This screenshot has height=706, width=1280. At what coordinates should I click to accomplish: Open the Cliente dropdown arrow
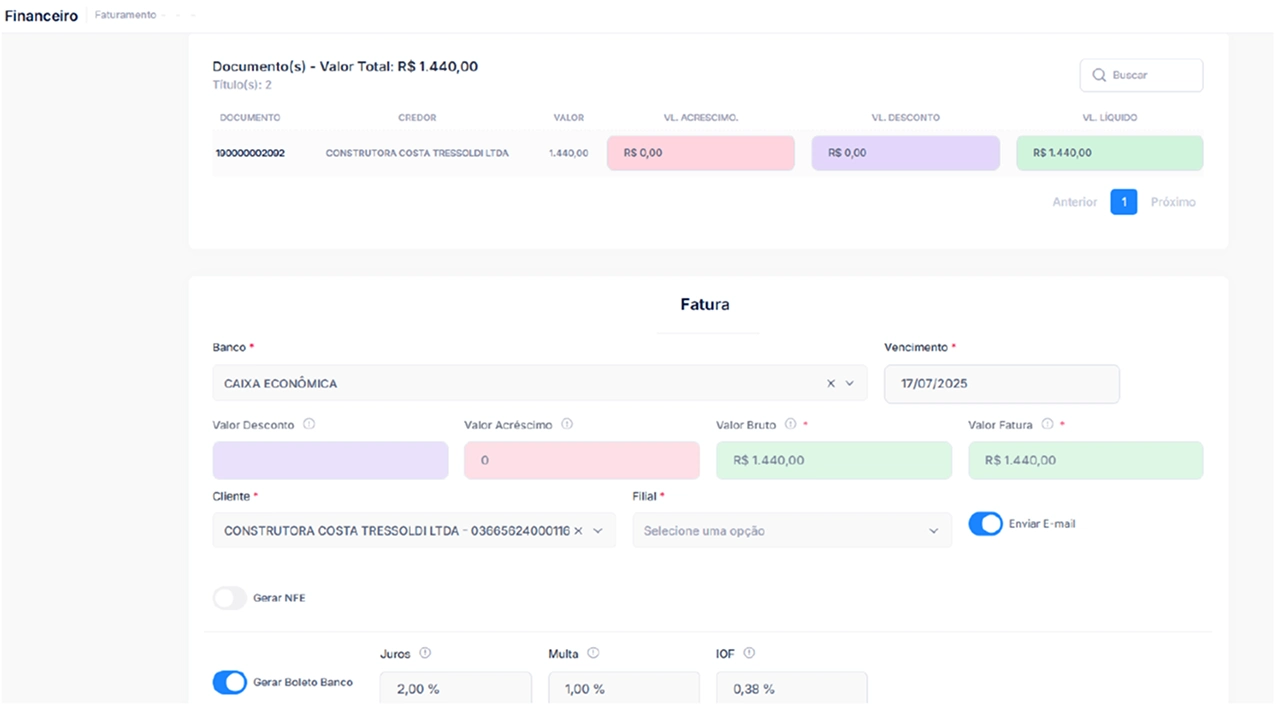coord(598,531)
